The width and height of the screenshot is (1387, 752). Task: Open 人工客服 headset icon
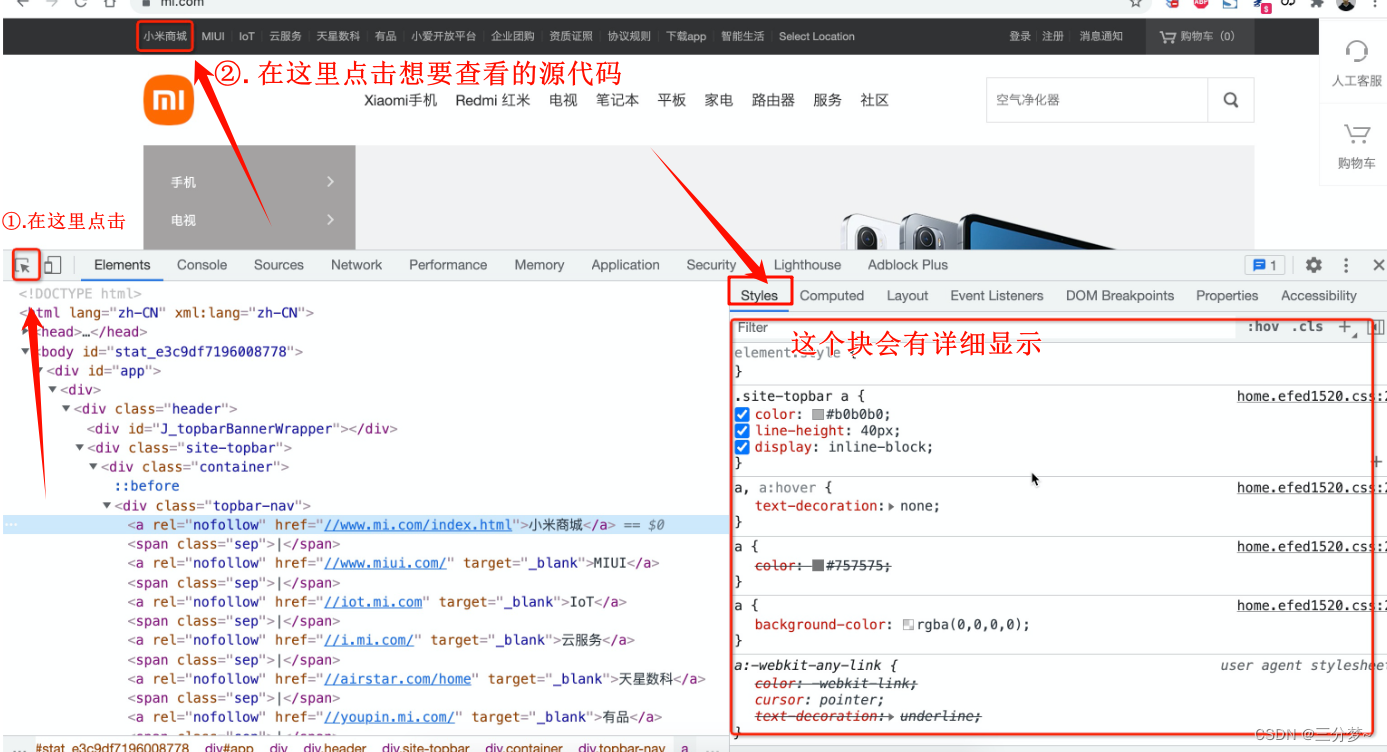click(1356, 50)
